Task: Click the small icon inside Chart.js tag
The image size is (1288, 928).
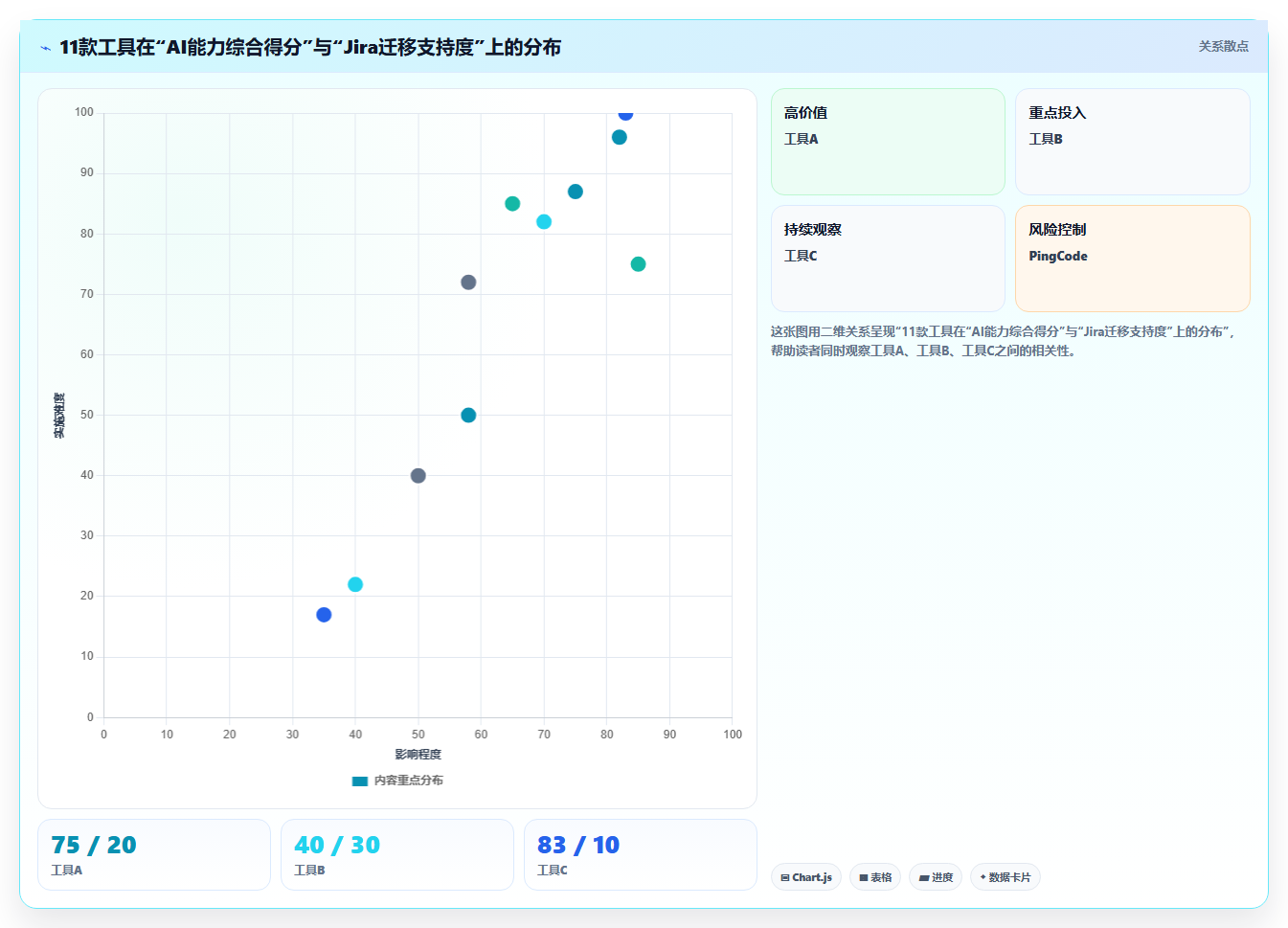Action: [785, 877]
